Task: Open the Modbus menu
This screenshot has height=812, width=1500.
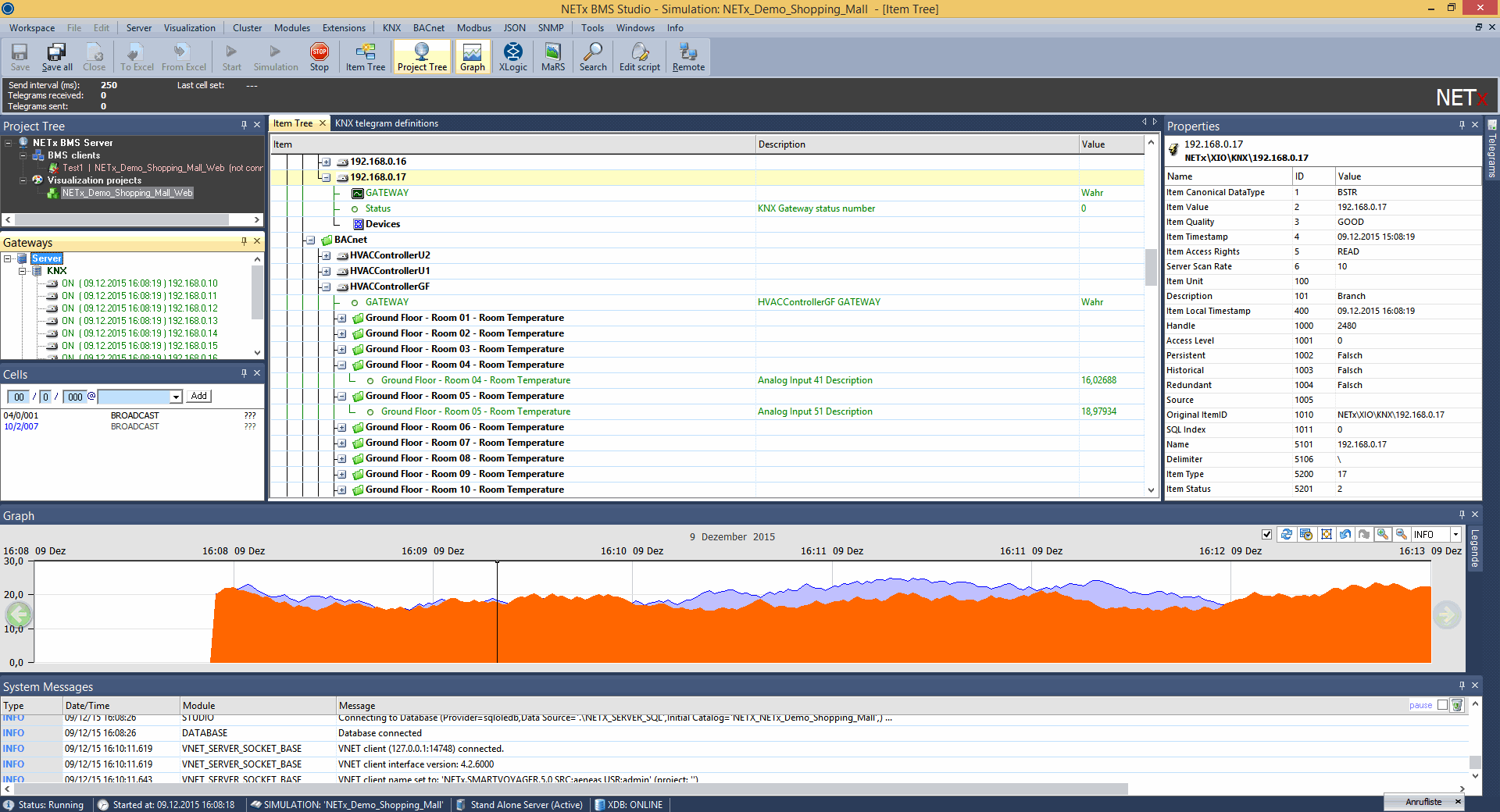Action: 474,28
